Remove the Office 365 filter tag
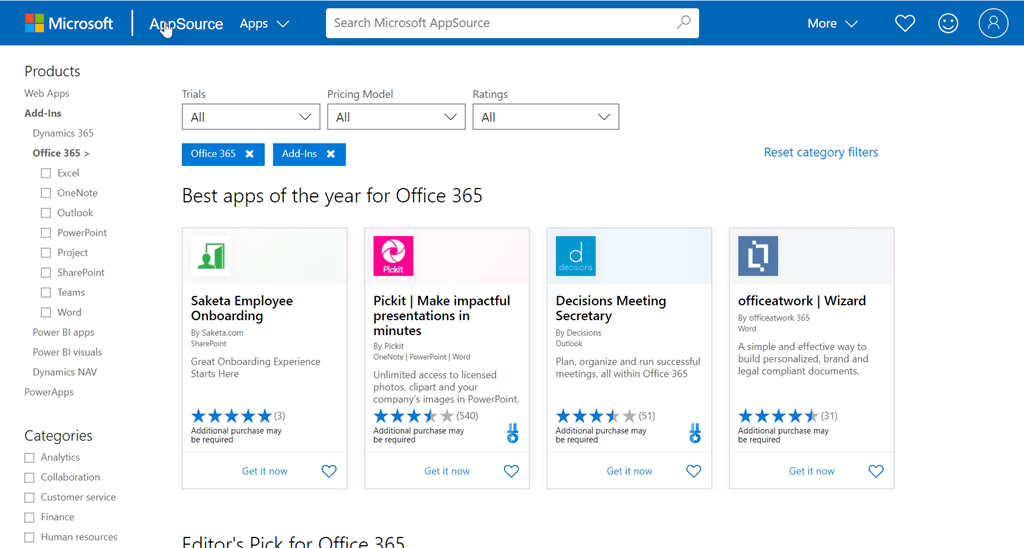Viewport: 1024px width, 548px height. 249,154
